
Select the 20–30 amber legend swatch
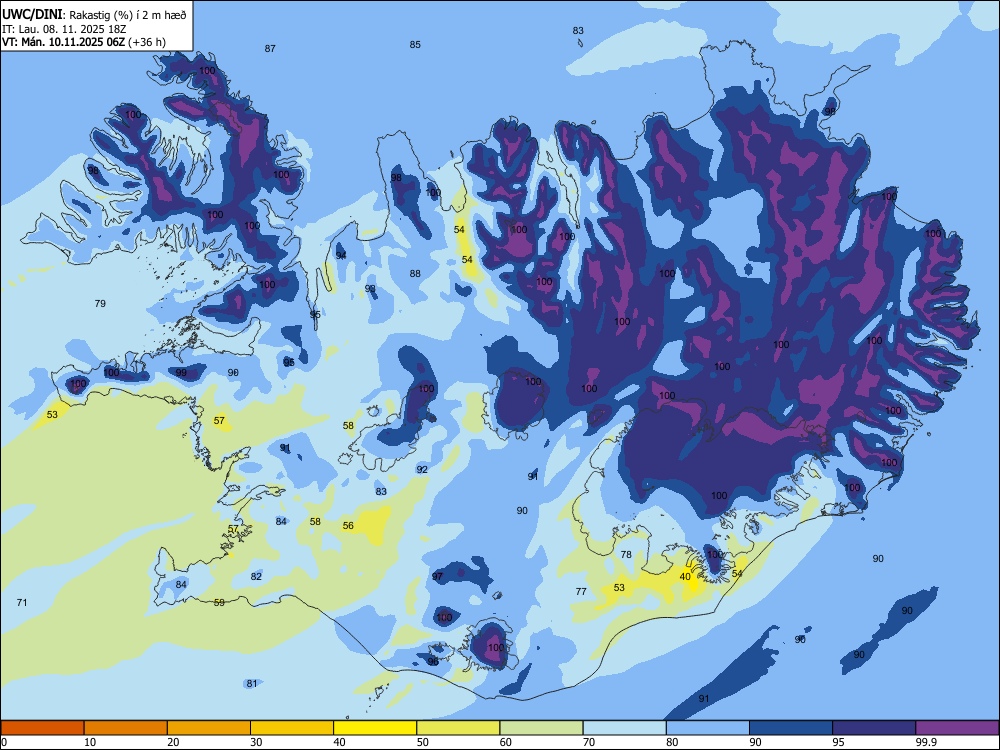pyautogui.click(x=209, y=728)
